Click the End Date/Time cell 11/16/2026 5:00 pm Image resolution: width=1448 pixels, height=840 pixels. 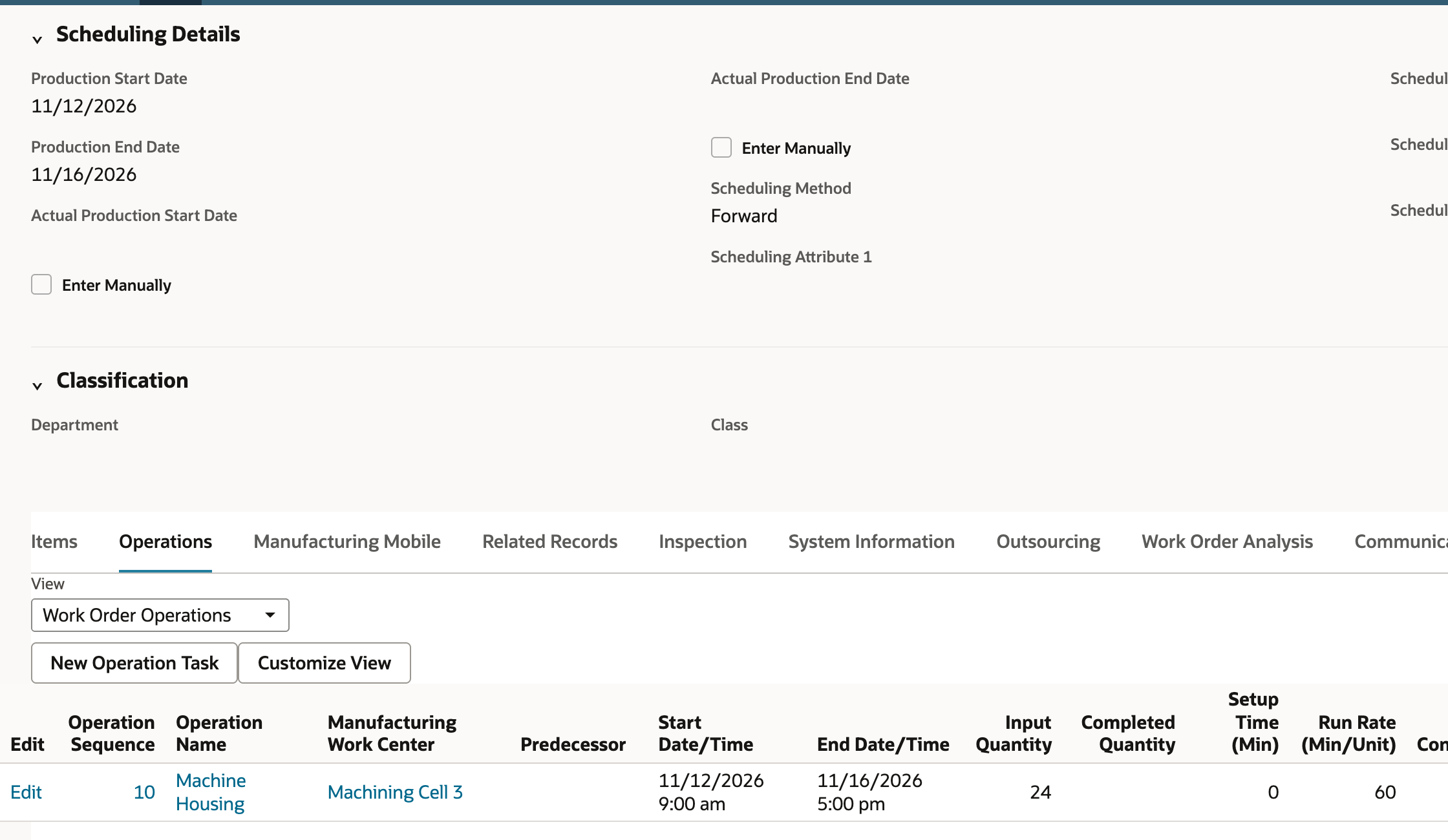(869, 792)
